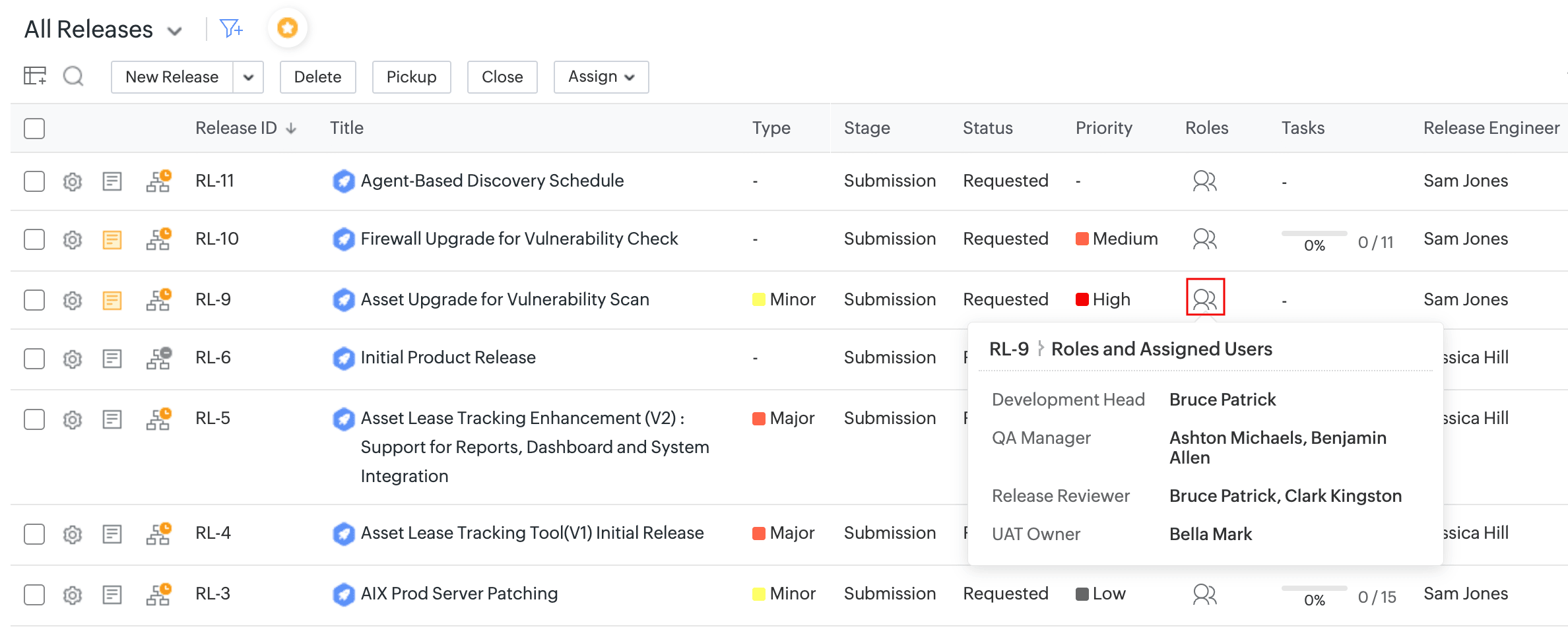Open the Firewall Upgrade for Vulnerability Check release
This screenshot has width=1568, height=641.
[519, 239]
